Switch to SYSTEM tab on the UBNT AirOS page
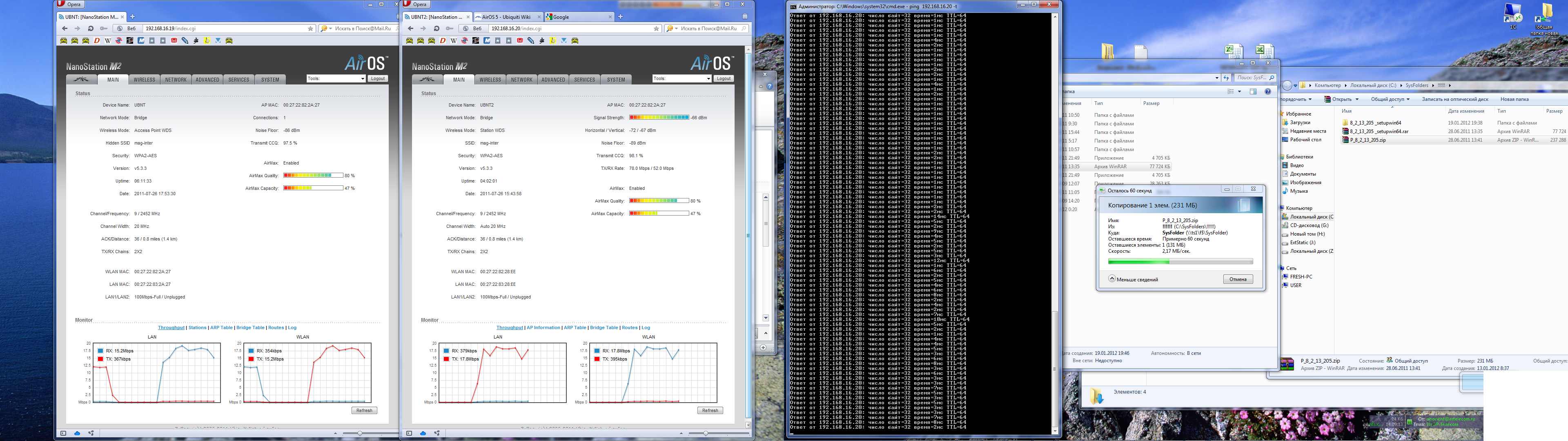Screen dimensions: 1568x441 click(x=270, y=79)
